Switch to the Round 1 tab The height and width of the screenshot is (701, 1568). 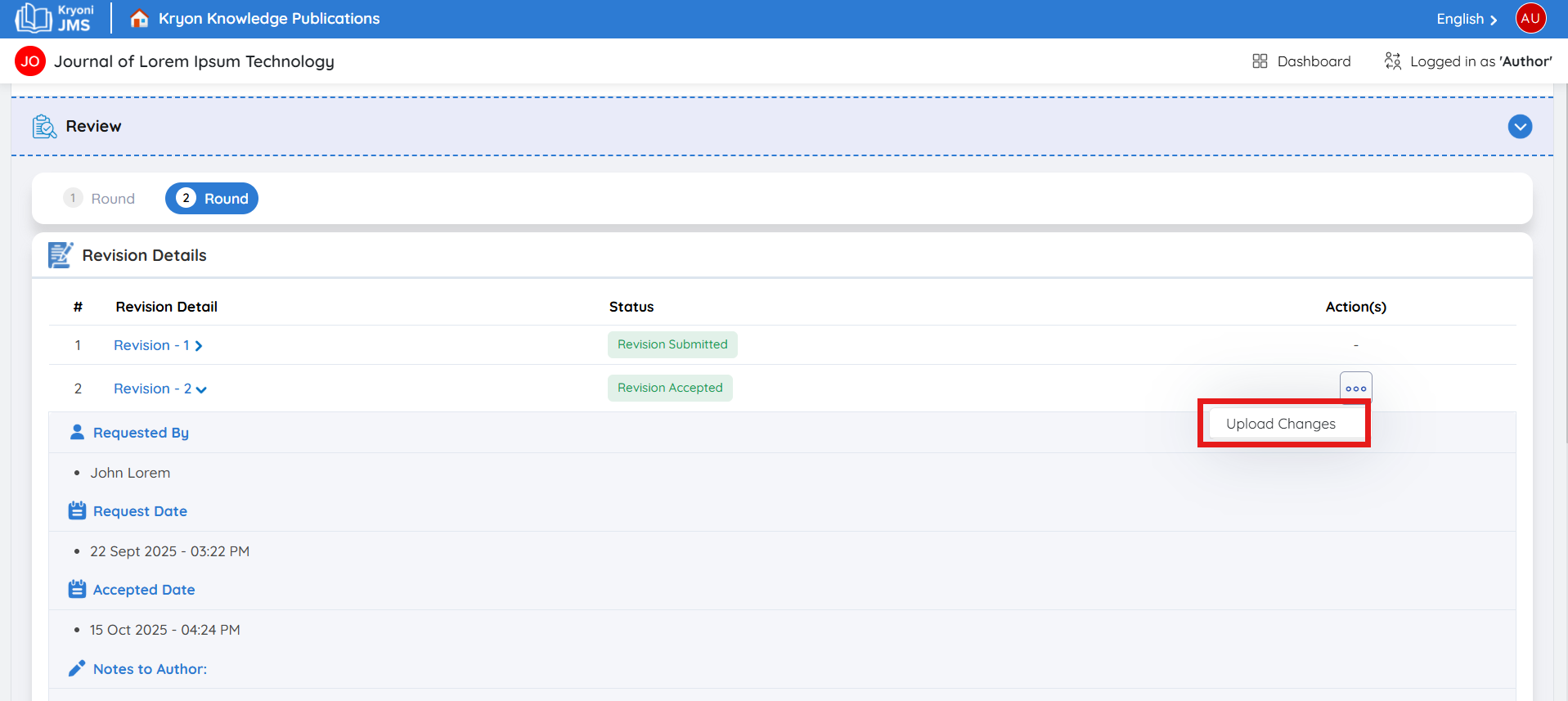pyautogui.click(x=100, y=199)
